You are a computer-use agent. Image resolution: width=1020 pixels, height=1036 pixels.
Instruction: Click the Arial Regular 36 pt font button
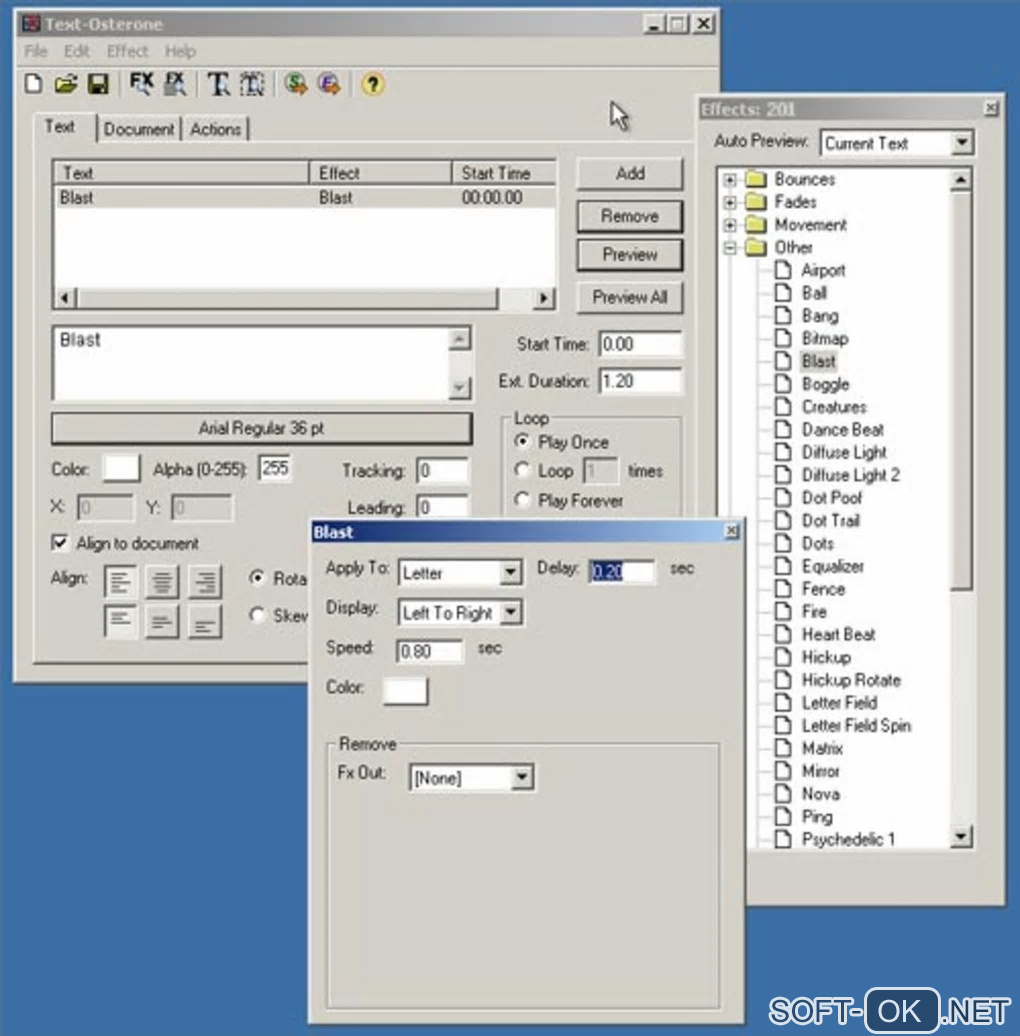262,428
